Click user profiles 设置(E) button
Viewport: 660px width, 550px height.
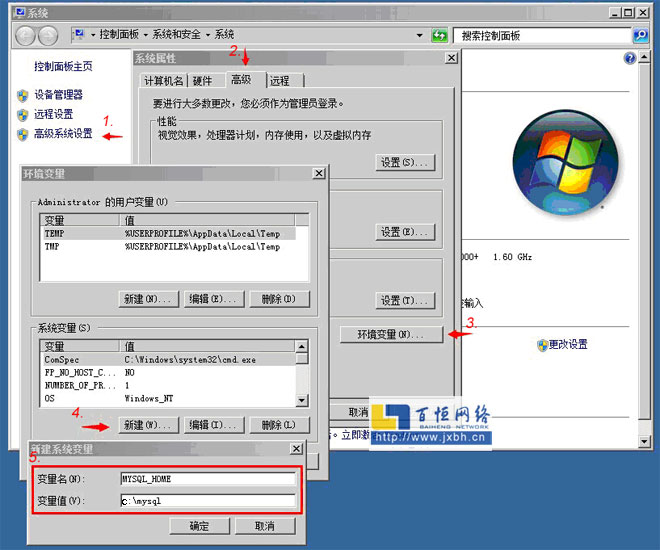point(405,232)
